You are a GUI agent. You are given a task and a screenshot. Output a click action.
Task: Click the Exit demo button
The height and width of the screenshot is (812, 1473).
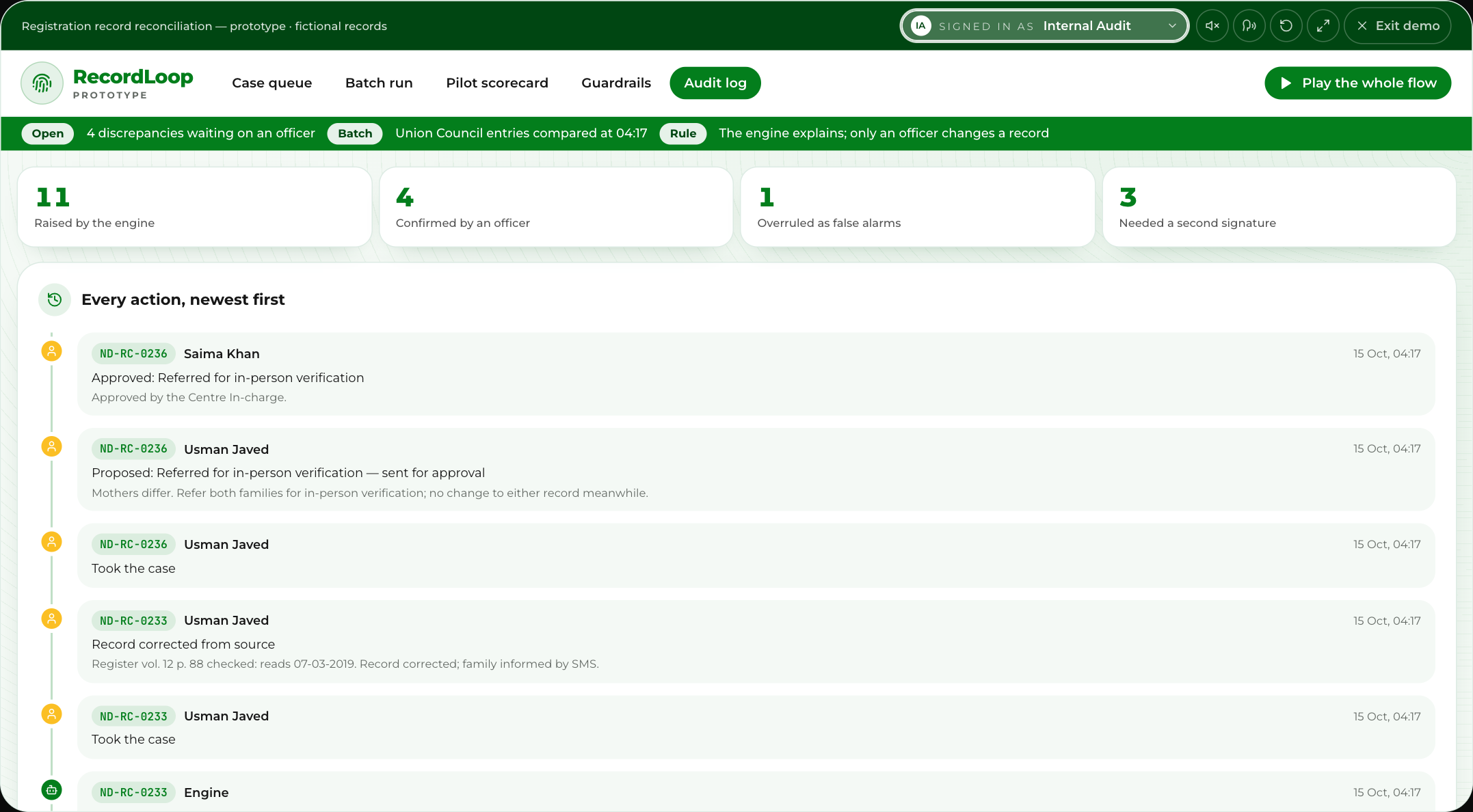(x=1398, y=26)
